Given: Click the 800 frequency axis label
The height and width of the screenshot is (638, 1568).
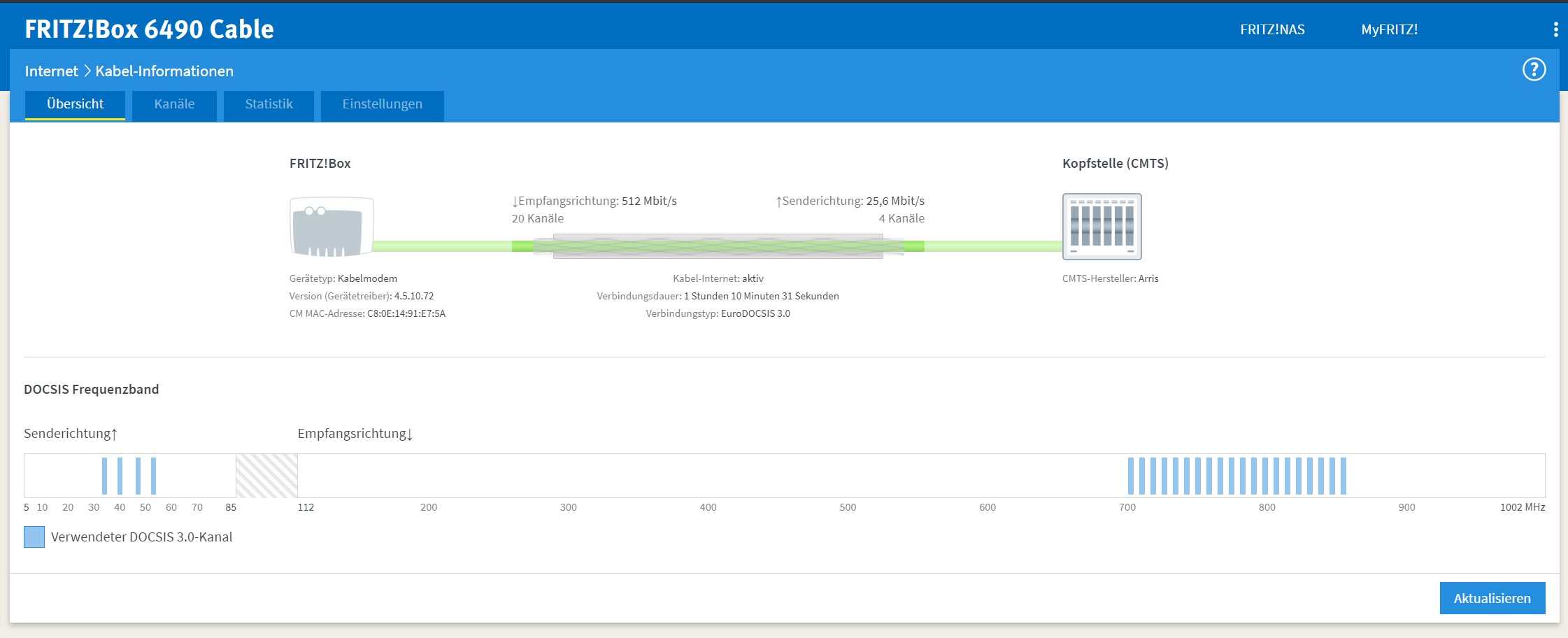Looking at the screenshot, I should (1267, 507).
